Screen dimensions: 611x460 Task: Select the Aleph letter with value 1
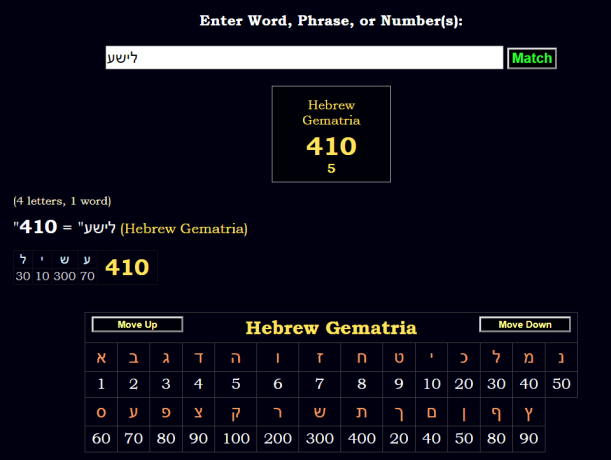101,358
